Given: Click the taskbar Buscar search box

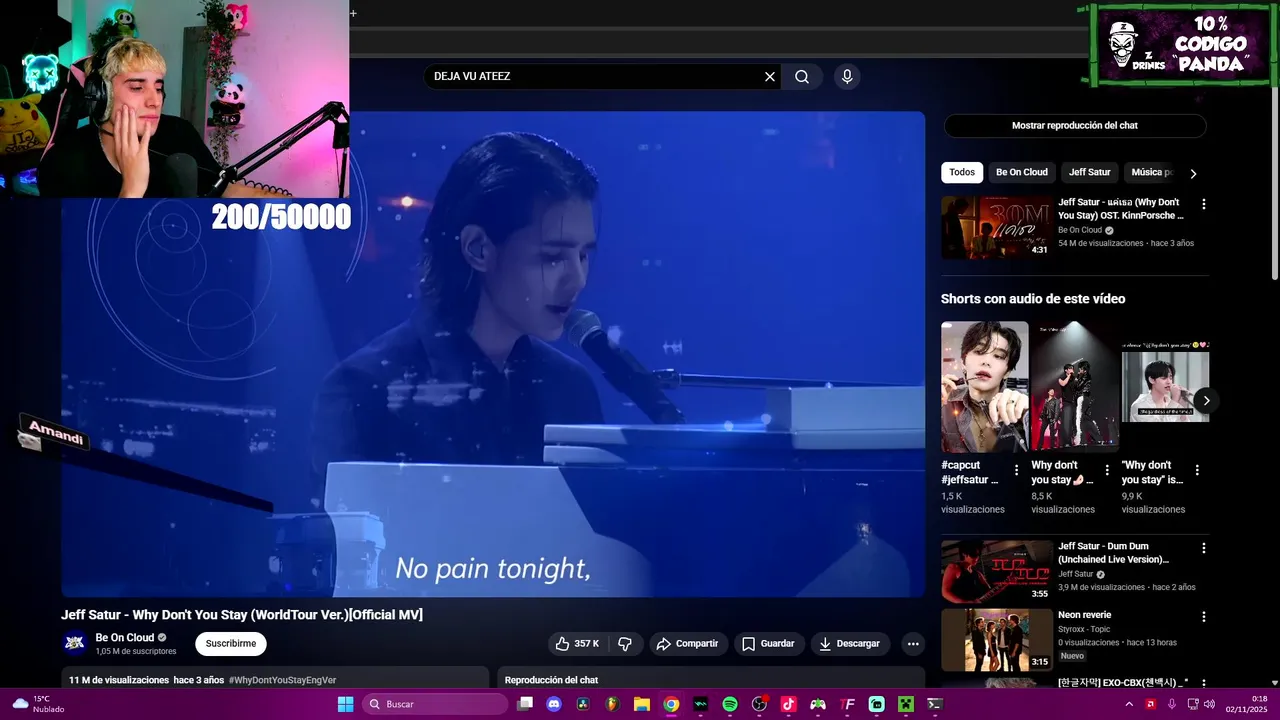Looking at the screenshot, I should pyautogui.click(x=434, y=704).
